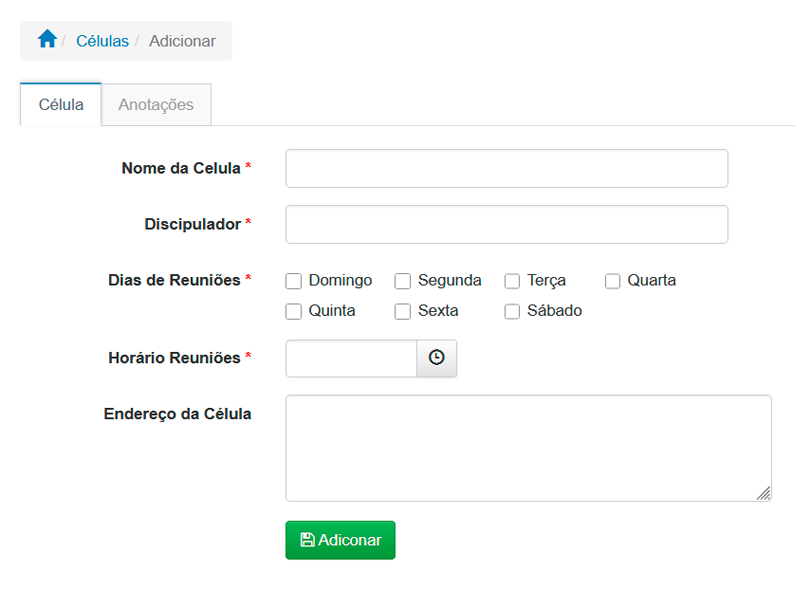Viewport: 796px width, 612px height.
Task: Open the clock time picker button
Action: tap(436, 358)
